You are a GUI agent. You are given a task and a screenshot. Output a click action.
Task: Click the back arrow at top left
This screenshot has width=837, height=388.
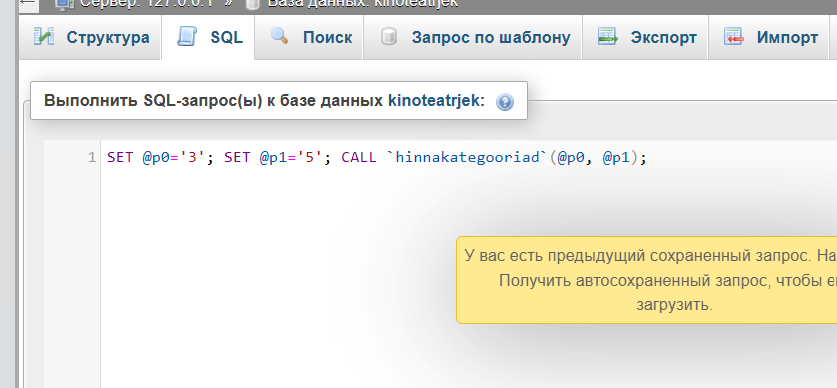point(27,3)
